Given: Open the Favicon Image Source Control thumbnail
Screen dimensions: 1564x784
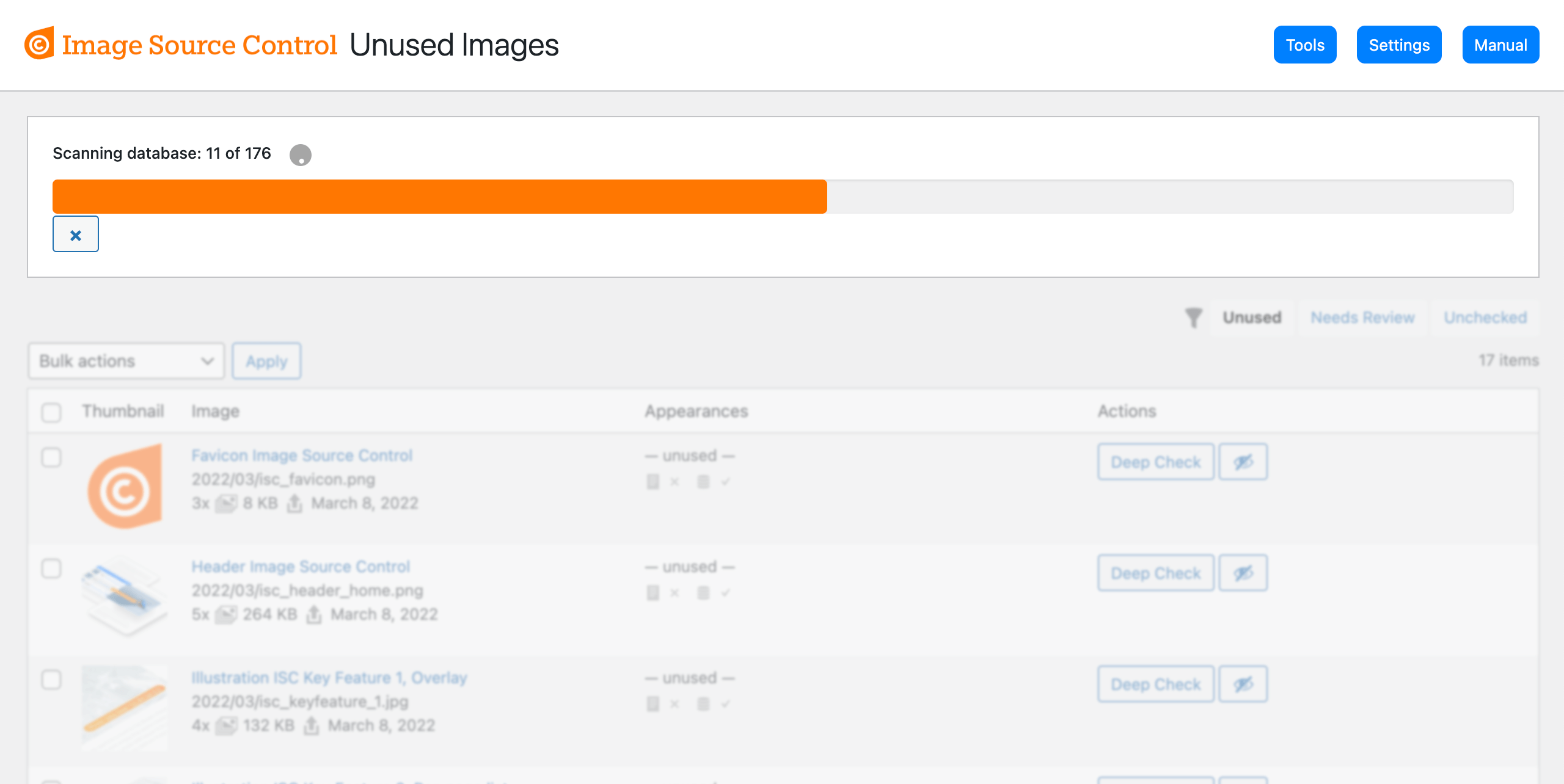Looking at the screenshot, I should 125,486.
